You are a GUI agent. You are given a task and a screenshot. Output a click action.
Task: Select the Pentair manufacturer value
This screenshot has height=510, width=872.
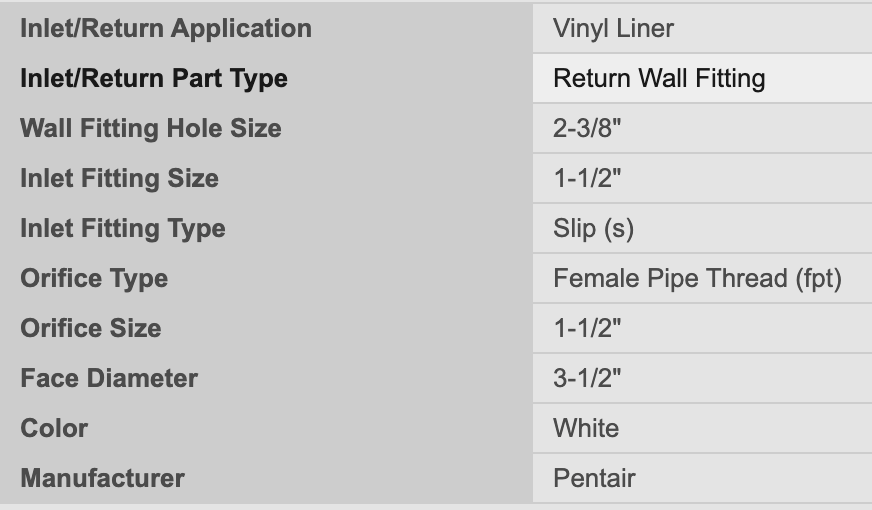594,478
